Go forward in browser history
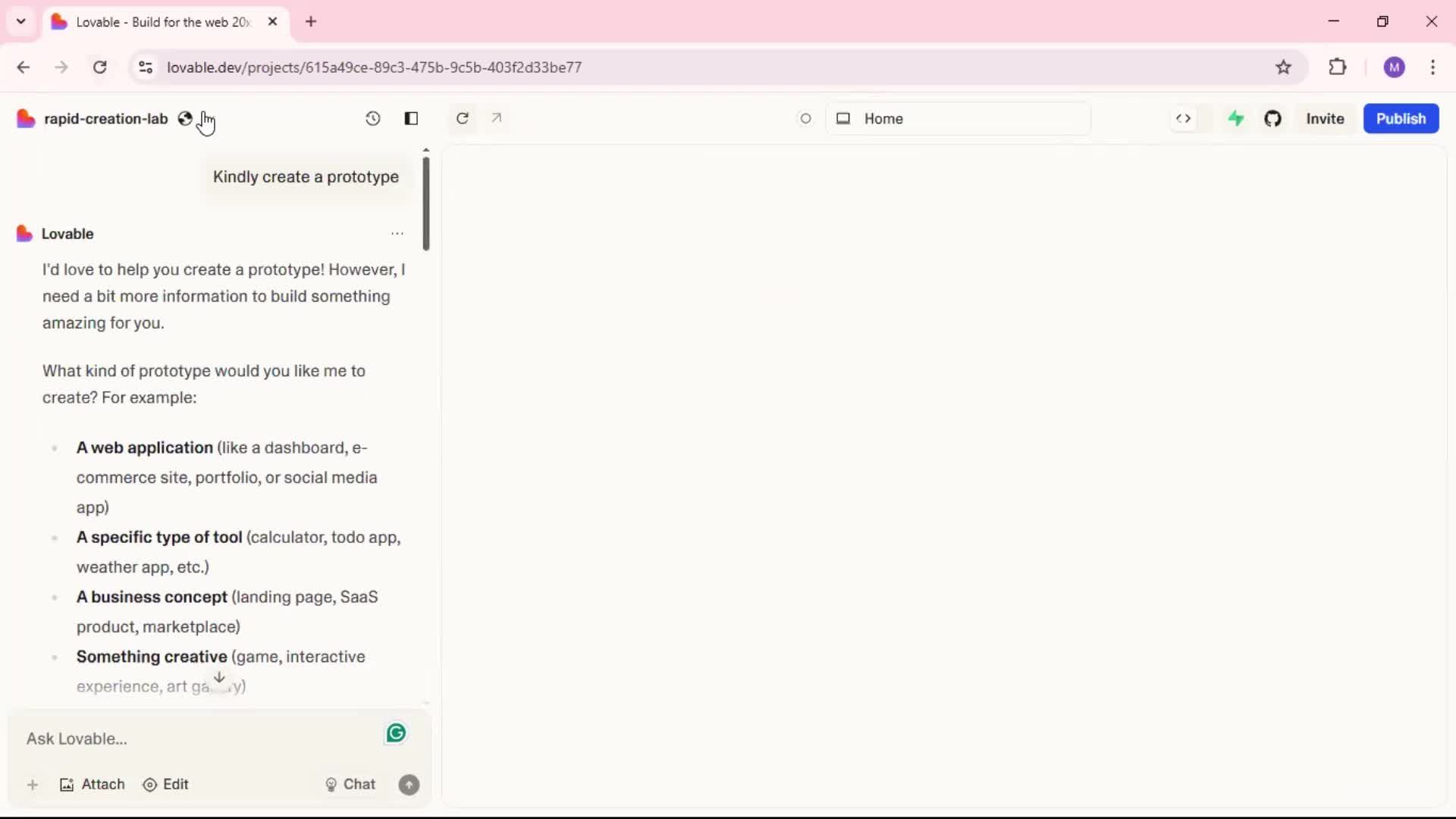The width and height of the screenshot is (1456, 819). click(x=61, y=67)
